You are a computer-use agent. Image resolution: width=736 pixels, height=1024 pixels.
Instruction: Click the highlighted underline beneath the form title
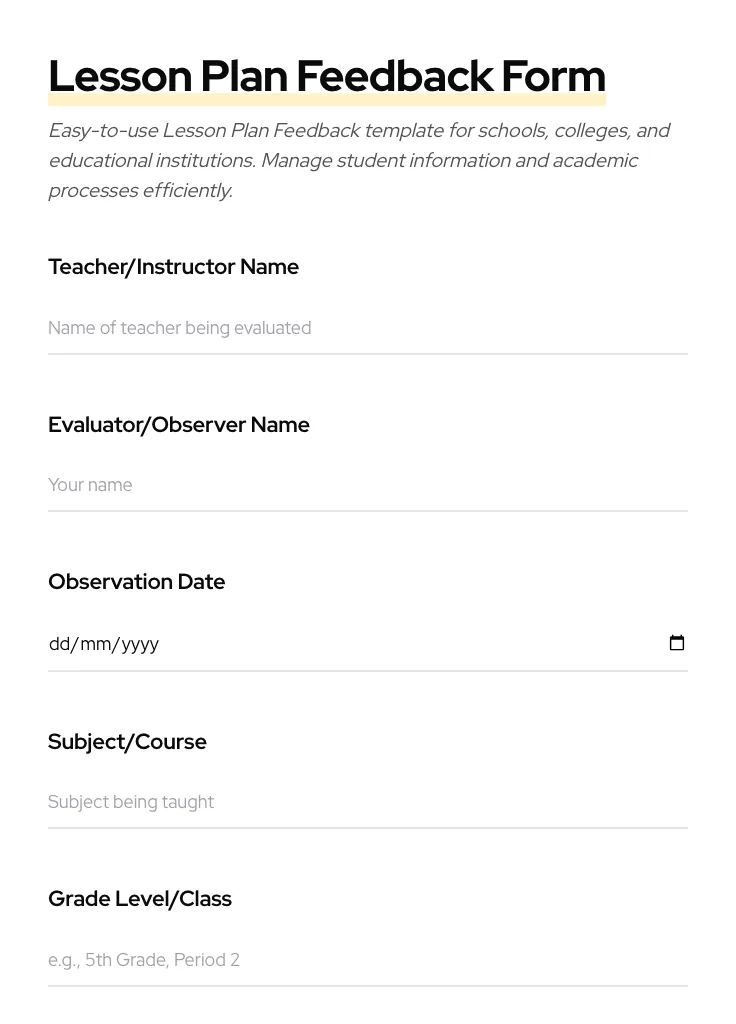(x=327, y=99)
